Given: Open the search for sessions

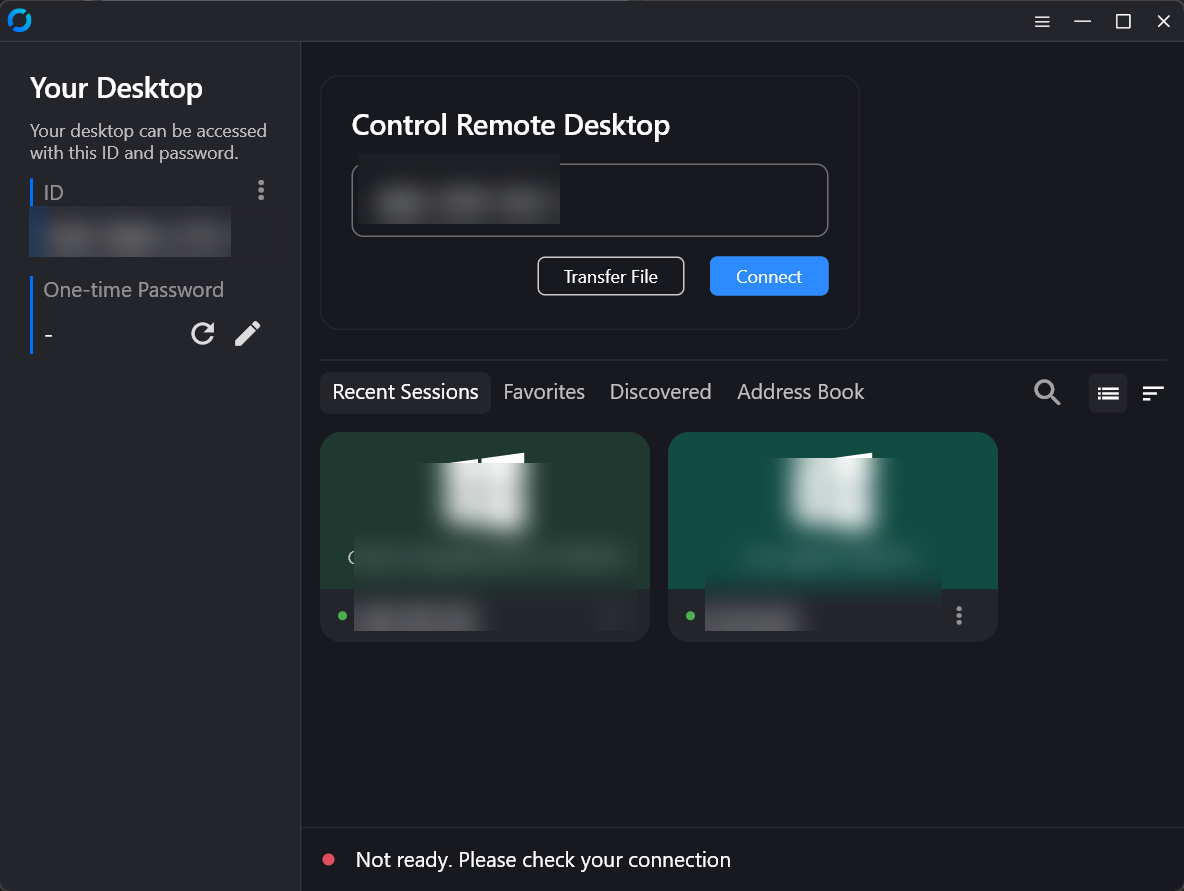Looking at the screenshot, I should point(1046,392).
